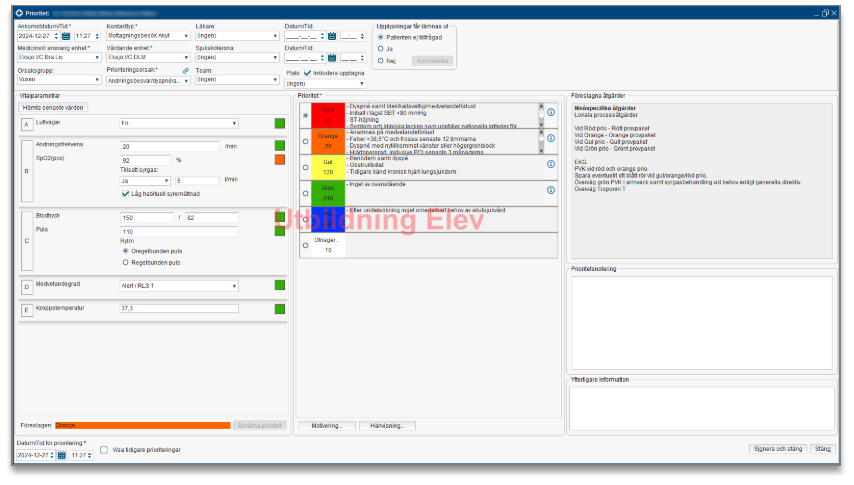Screen dimensions: 854x485
Task: Open the Medvetandegrad dropdown
Action: 234,285
